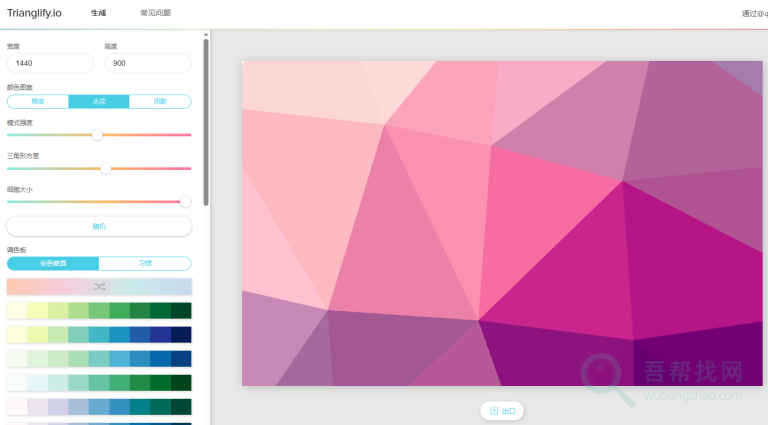This screenshot has width=768, height=425.
Task: Open the 常见问题 FAQ page
Action: pos(155,13)
